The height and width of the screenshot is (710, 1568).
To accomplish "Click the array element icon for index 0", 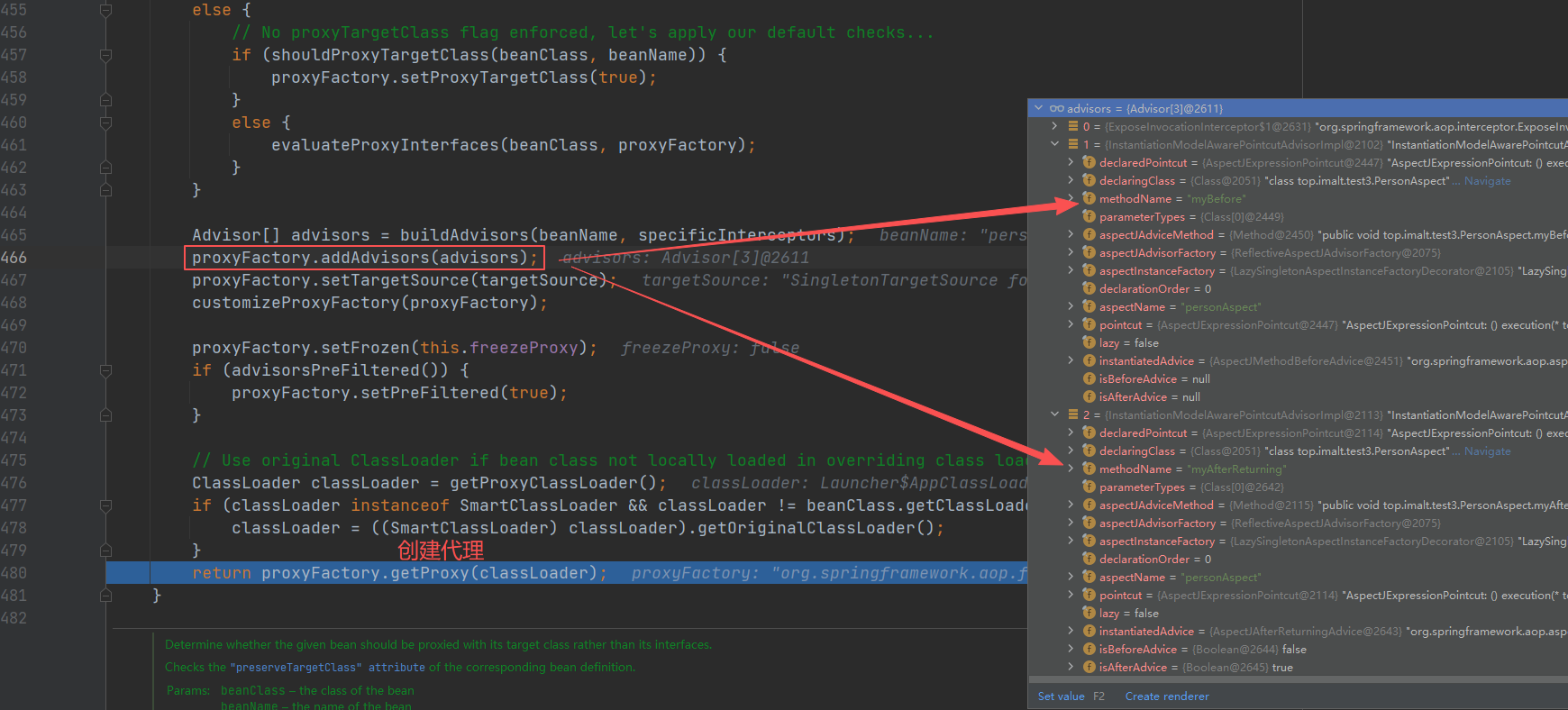I will (1073, 126).
